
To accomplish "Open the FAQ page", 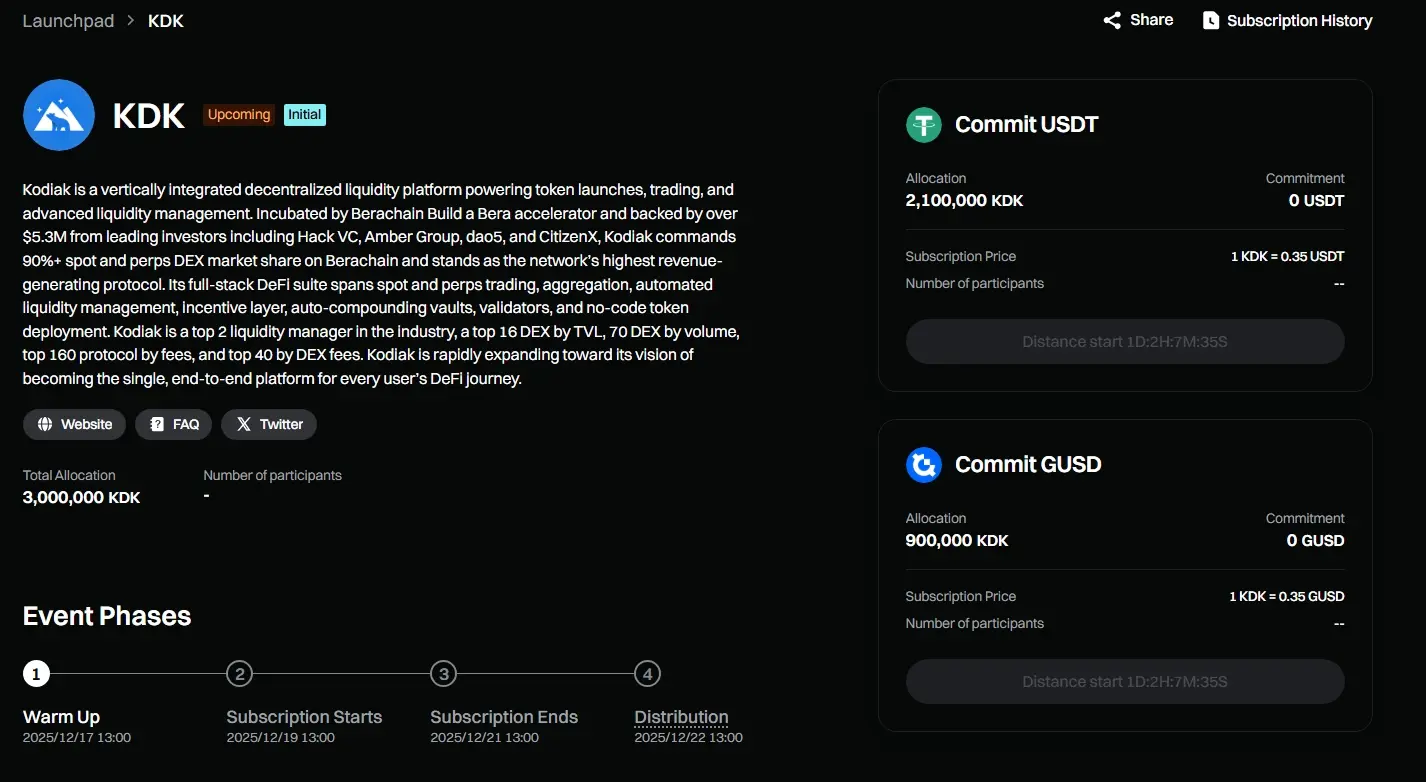I will tap(174, 424).
